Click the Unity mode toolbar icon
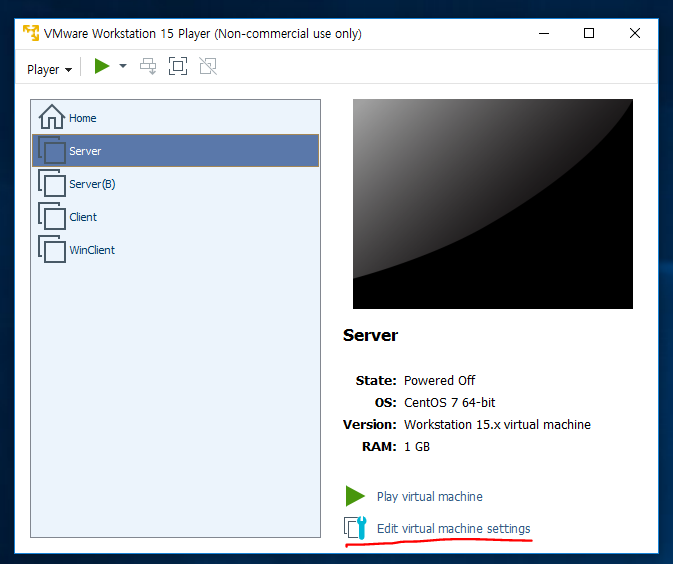The height and width of the screenshot is (564, 673). click(x=208, y=66)
